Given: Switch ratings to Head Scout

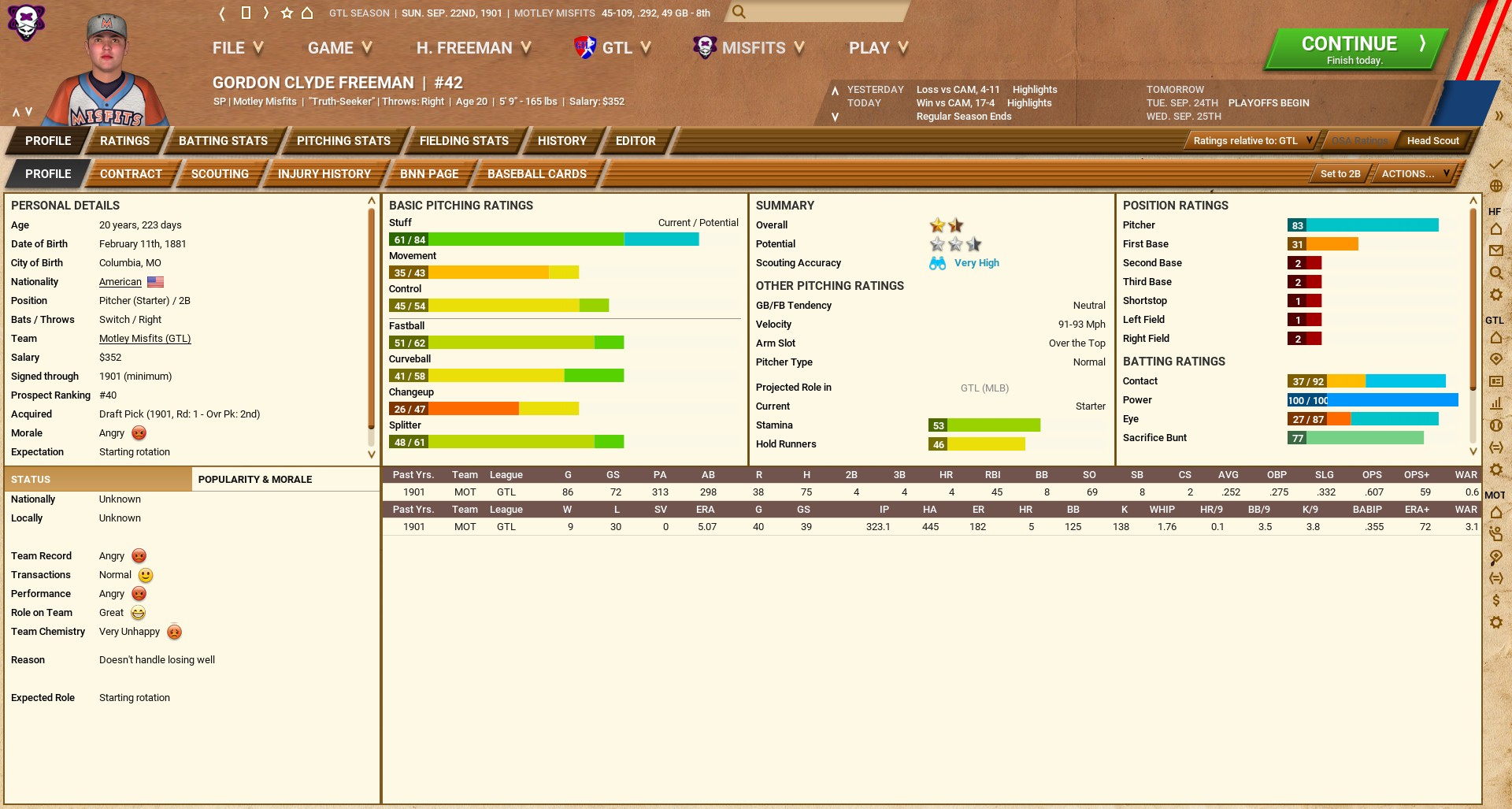Looking at the screenshot, I should [1432, 141].
